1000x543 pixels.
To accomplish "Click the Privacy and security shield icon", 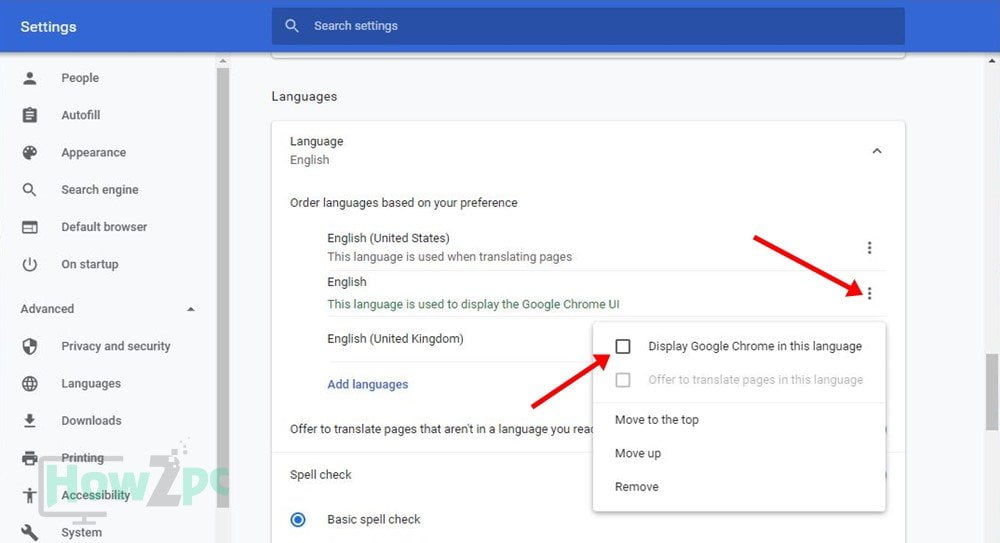I will point(29,346).
